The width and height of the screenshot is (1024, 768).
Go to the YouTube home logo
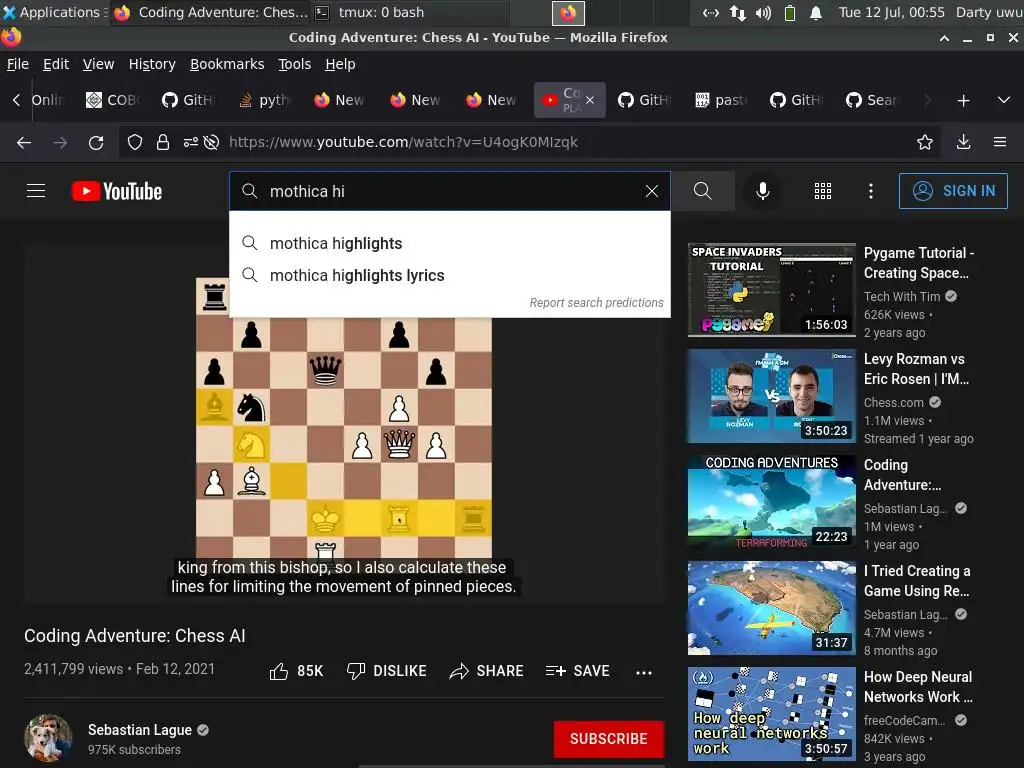click(x=117, y=191)
